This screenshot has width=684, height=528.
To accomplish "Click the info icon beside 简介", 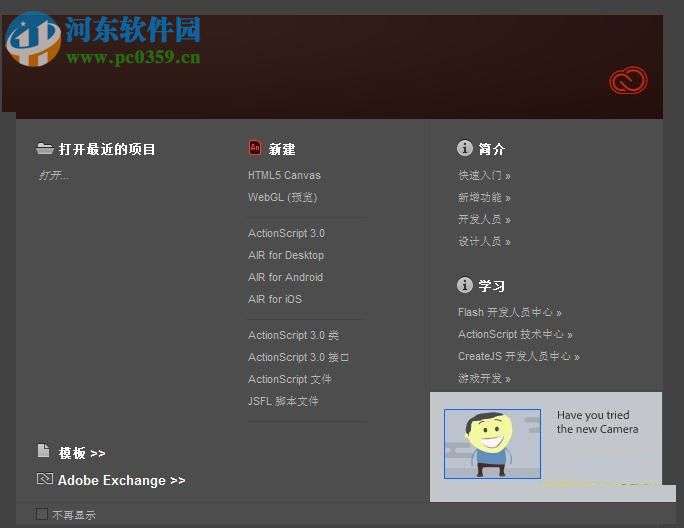I will (x=465, y=148).
